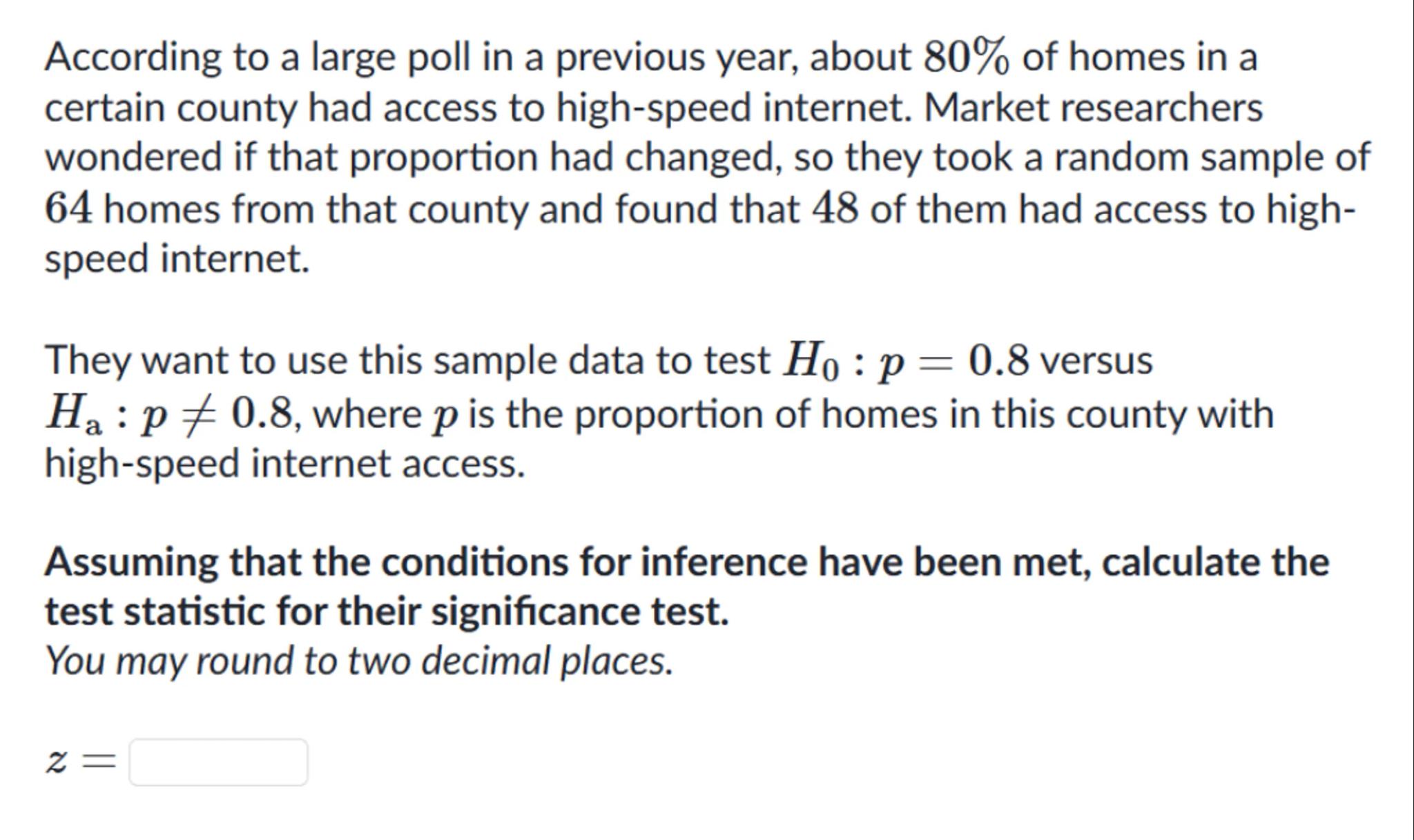Click the not-equal sign in Ha

tap(198, 414)
